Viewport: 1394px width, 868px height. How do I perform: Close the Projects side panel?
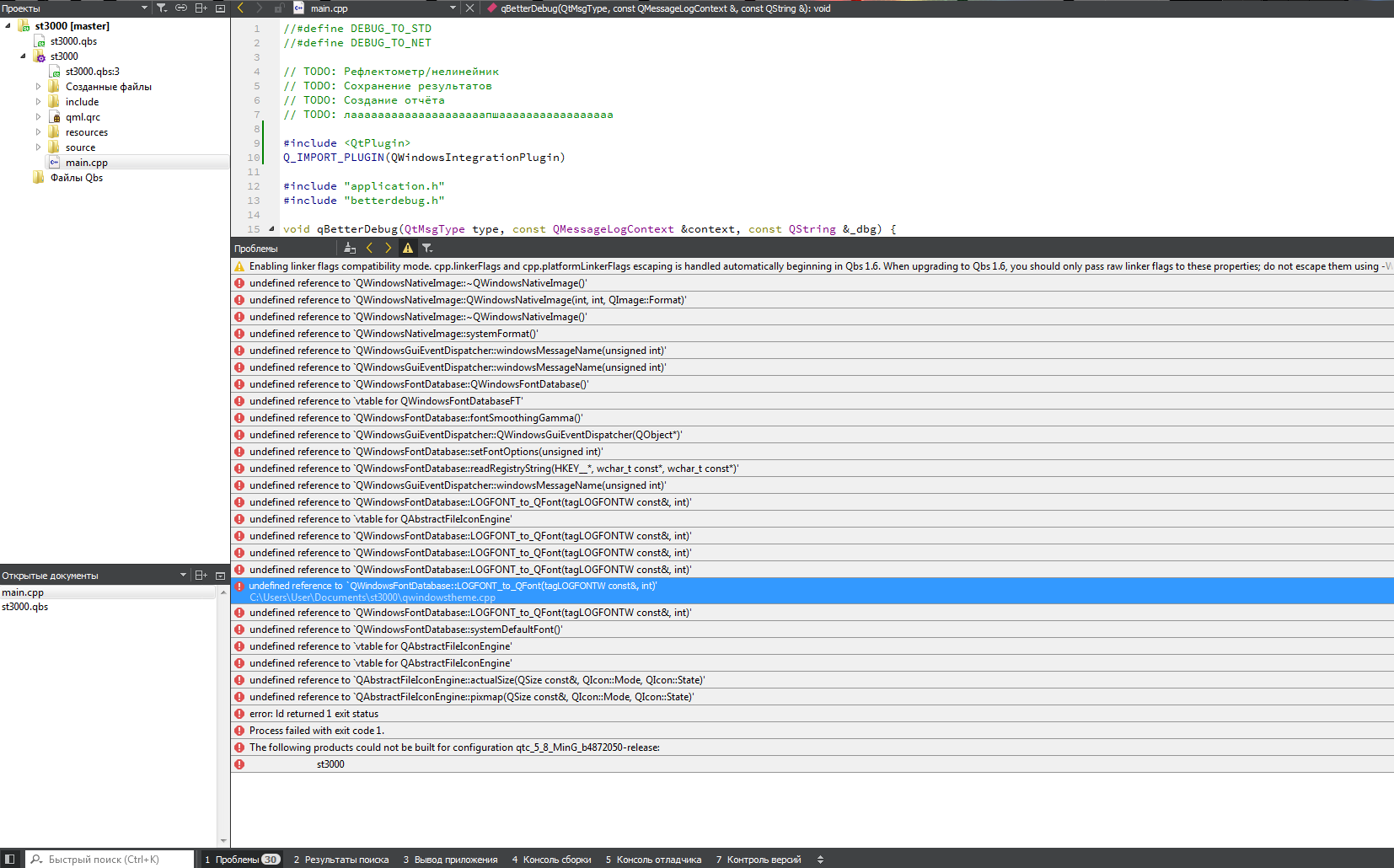tap(221, 8)
